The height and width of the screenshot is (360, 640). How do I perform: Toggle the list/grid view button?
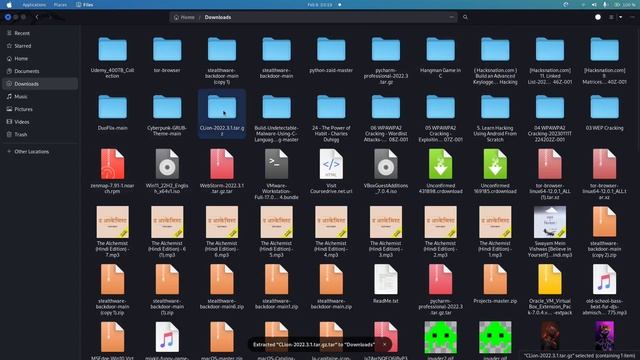click(611, 17)
